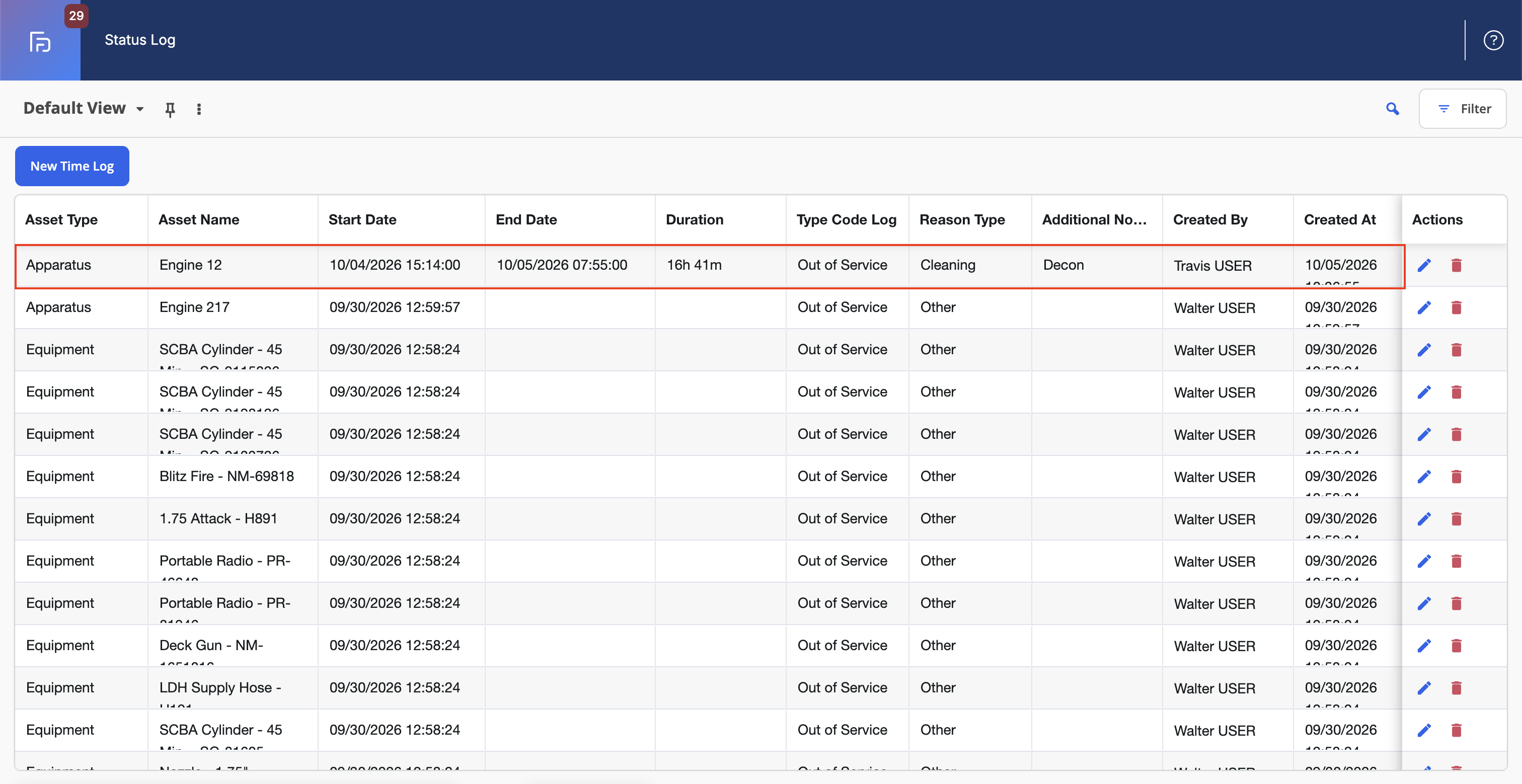
Task: Open the help question mark icon
Action: (1493, 40)
